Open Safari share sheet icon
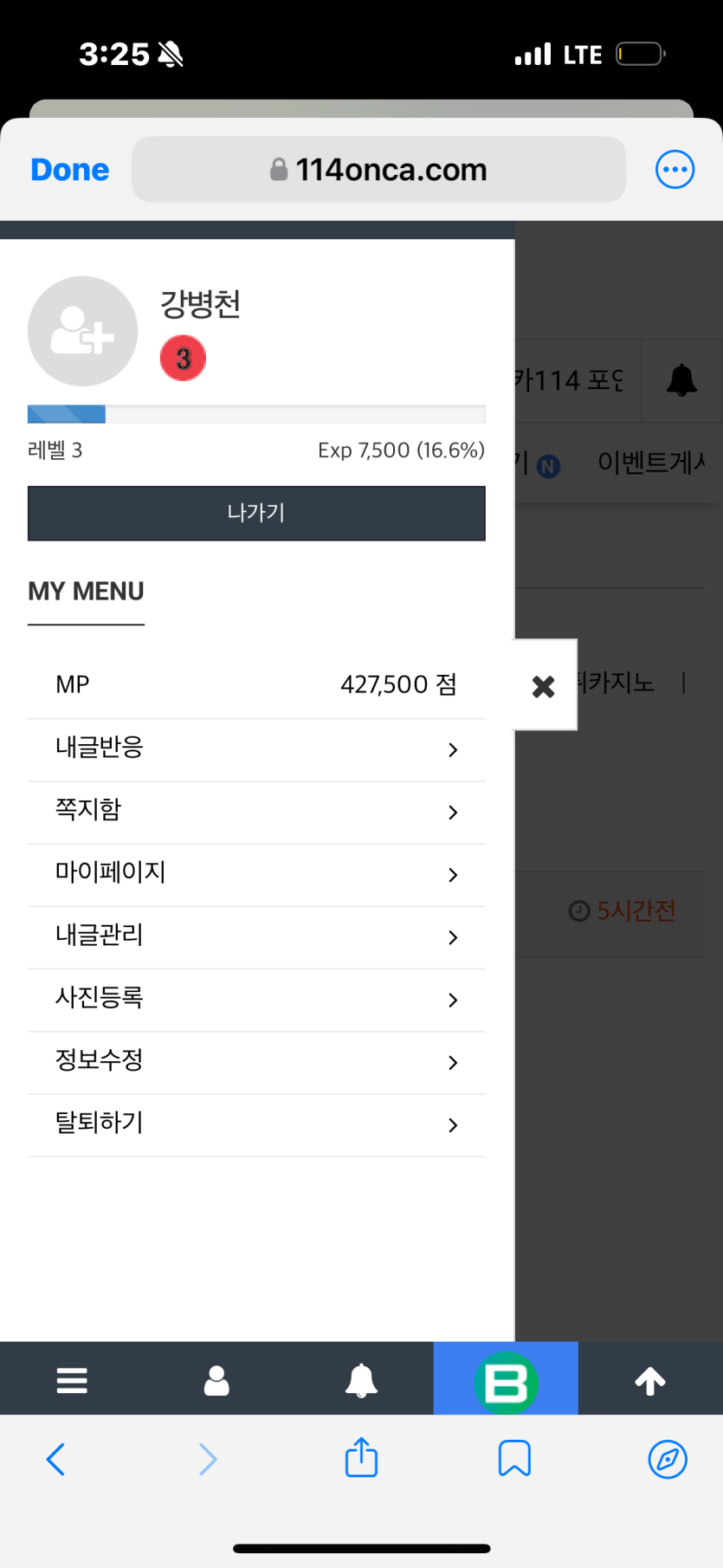 [361, 1457]
